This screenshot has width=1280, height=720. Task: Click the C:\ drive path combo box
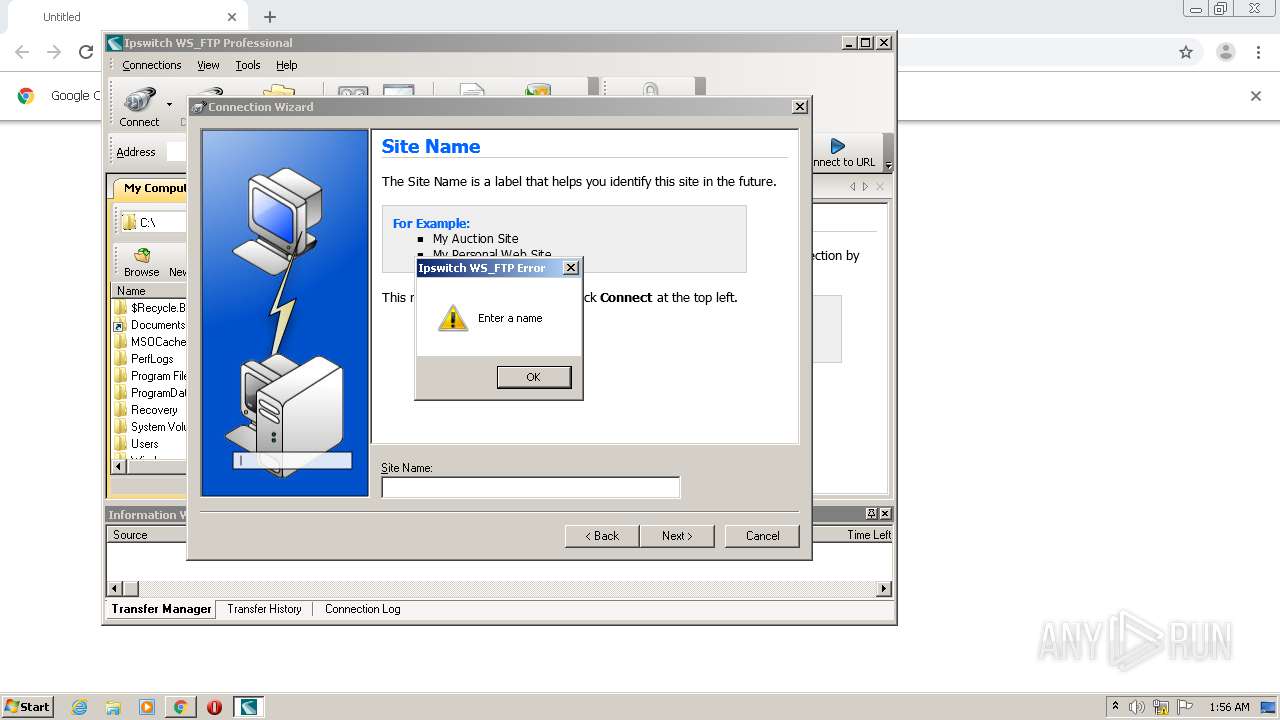click(x=153, y=222)
